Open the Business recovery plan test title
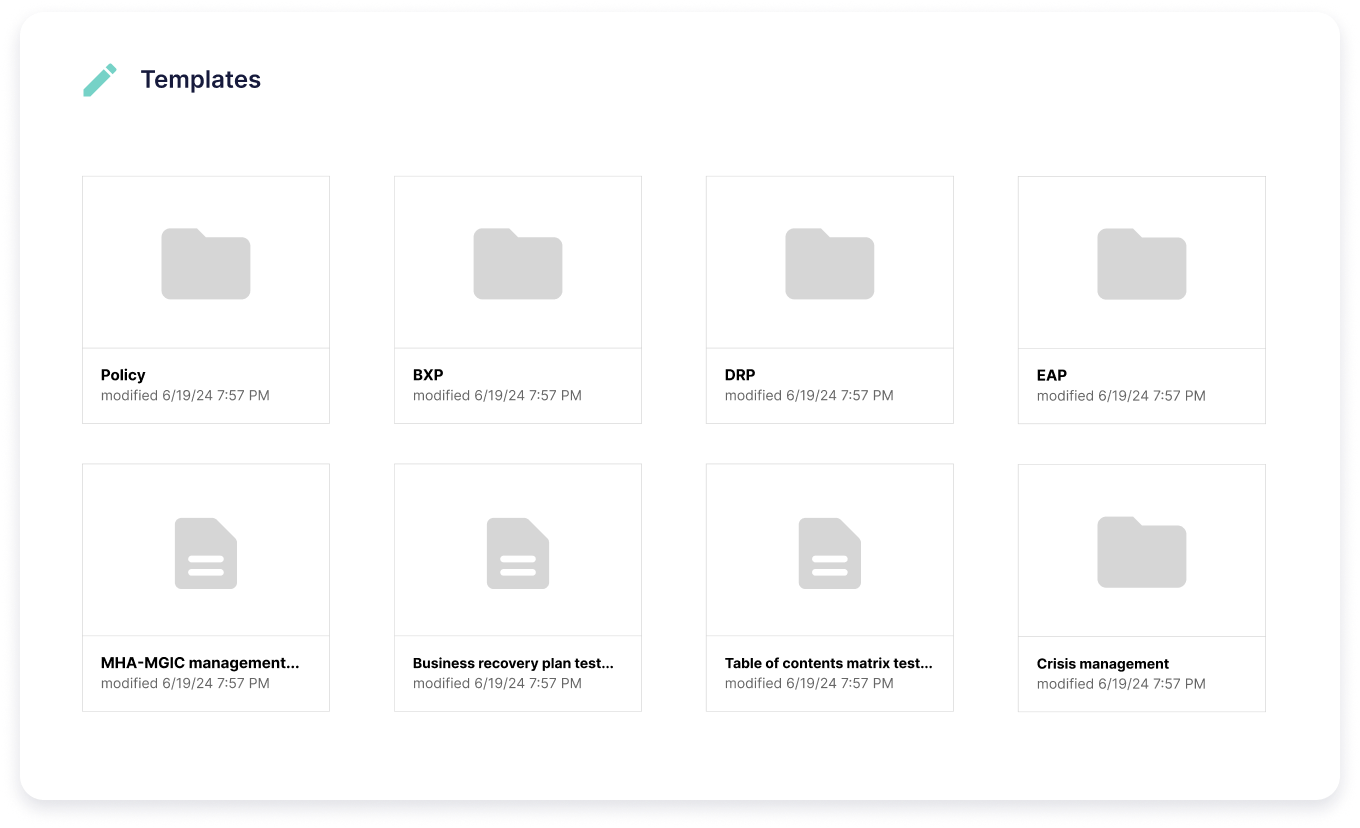1360x828 pixels. click(x=513, y=663)
